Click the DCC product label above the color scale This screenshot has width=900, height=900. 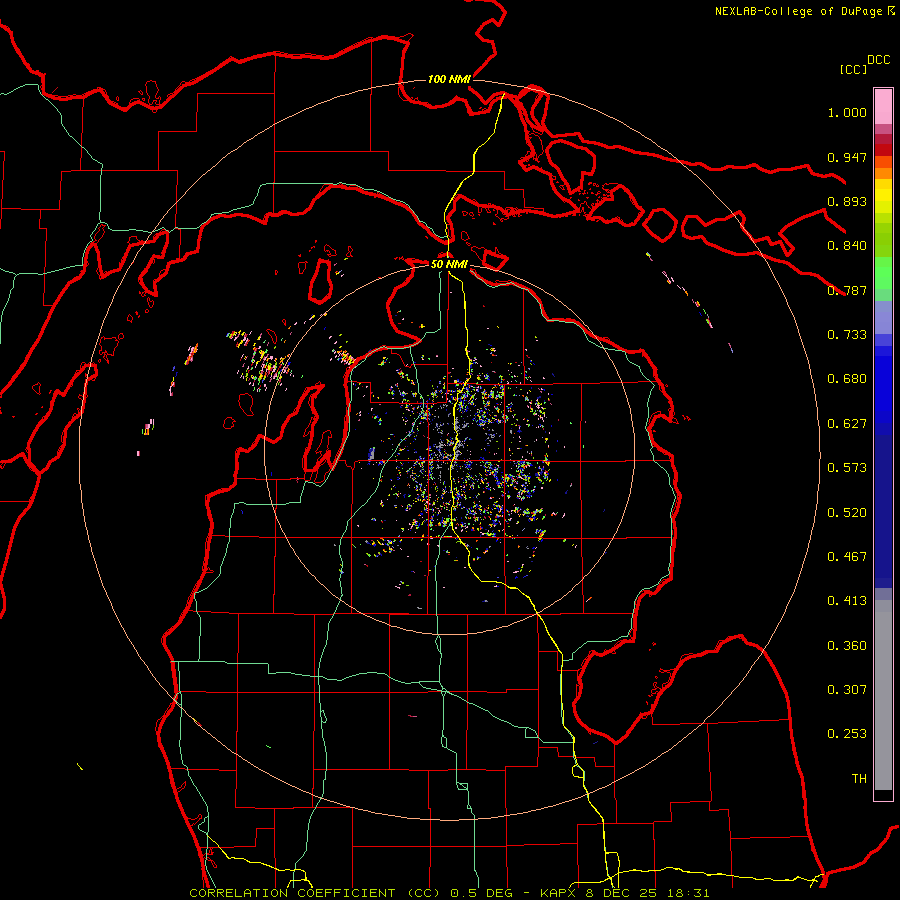click(x=878, y=60)
